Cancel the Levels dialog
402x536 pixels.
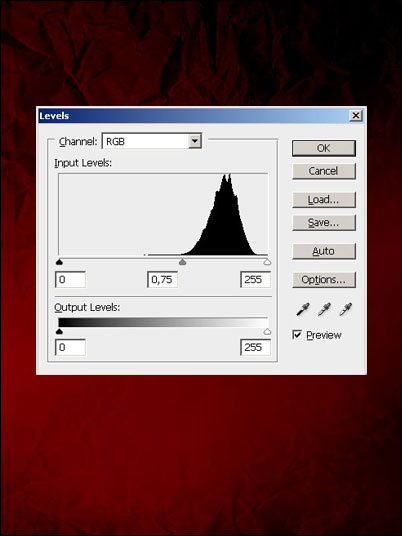324,171
